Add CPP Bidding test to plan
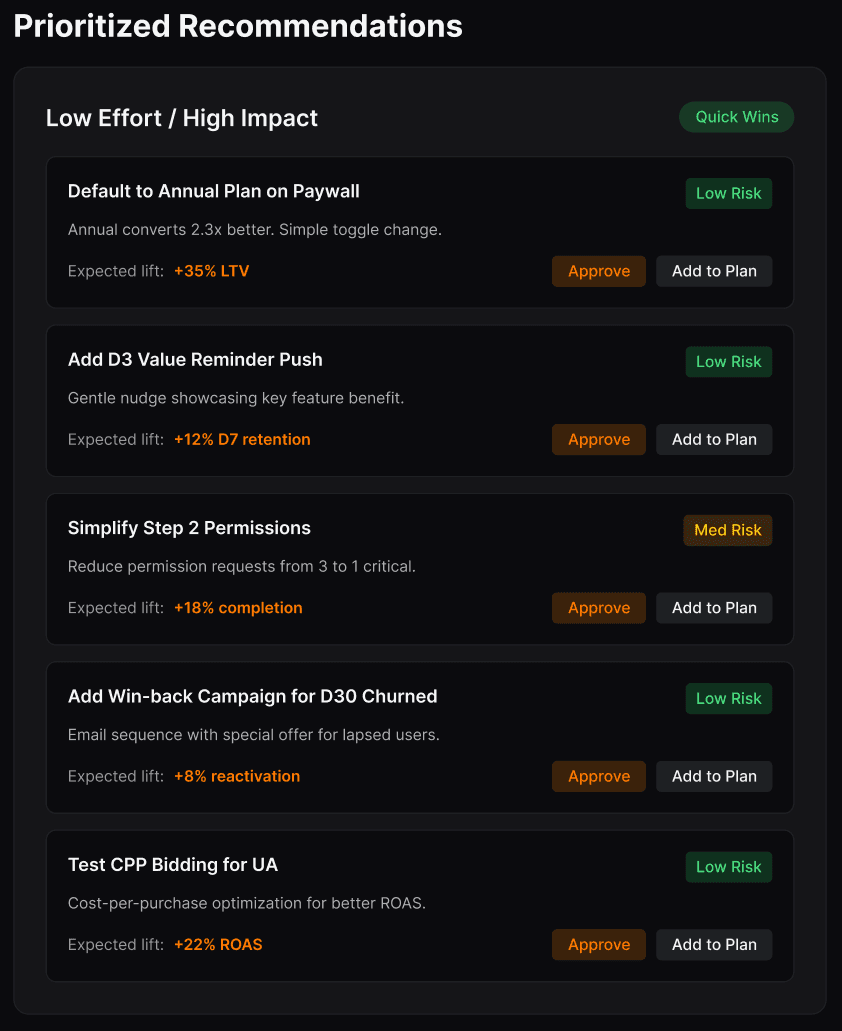Image resolution: width=842 pixels, height=1031 pixels. tap(714, 944)
